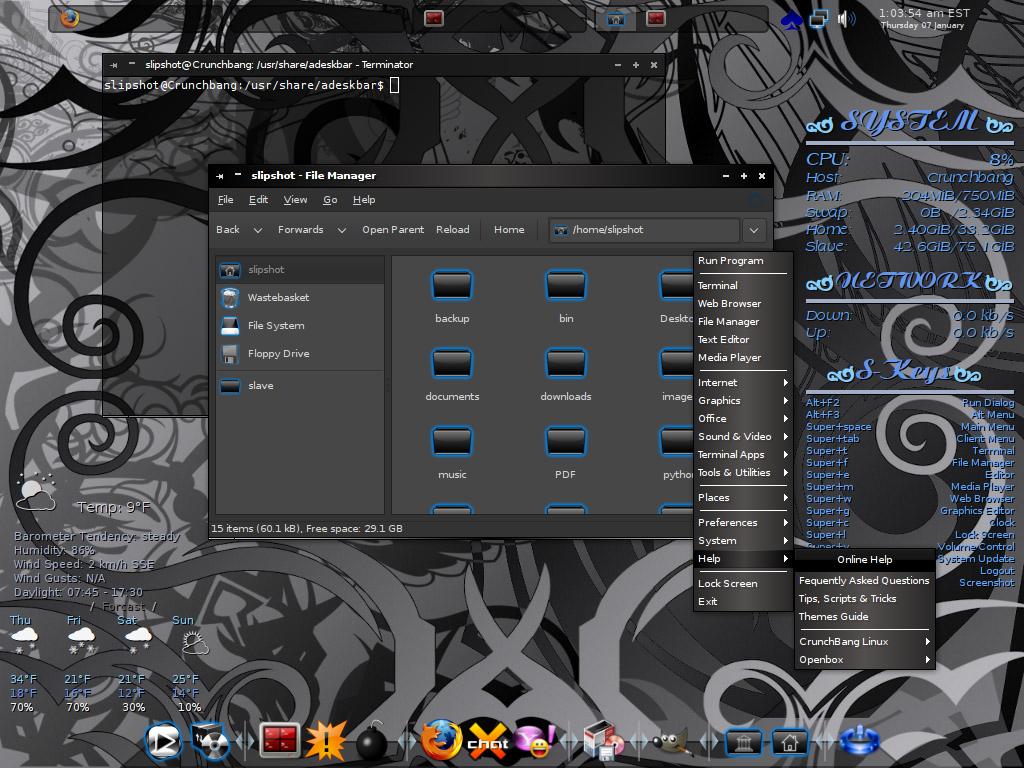Image resolution: width=1024 pixels, height=768 pixels.
Task: Open Fequently Asked Questions help link
Action: 865,581
